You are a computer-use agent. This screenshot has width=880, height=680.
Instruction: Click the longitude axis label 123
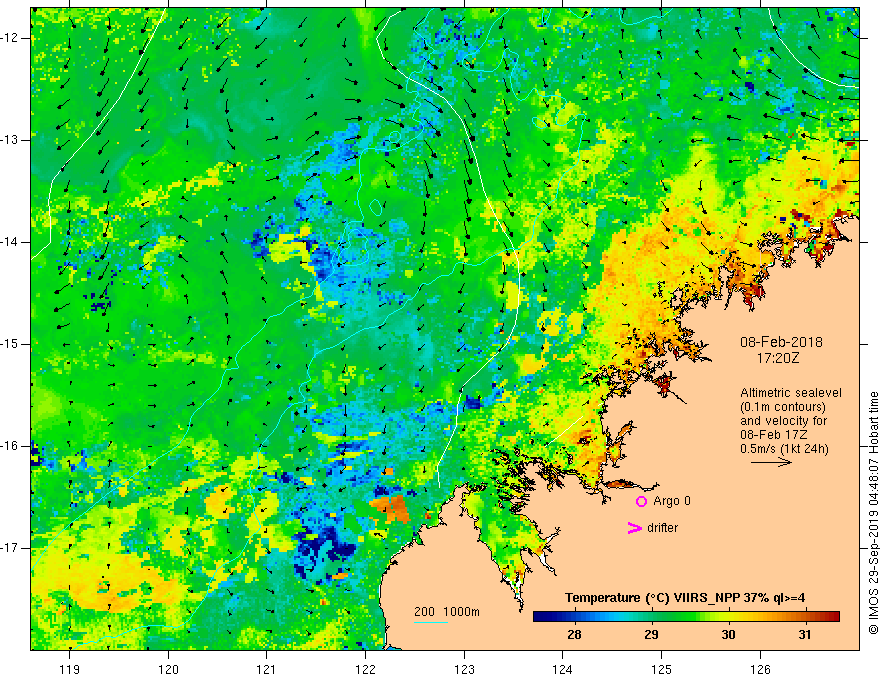pyautogui.click(x=464, y=669)
